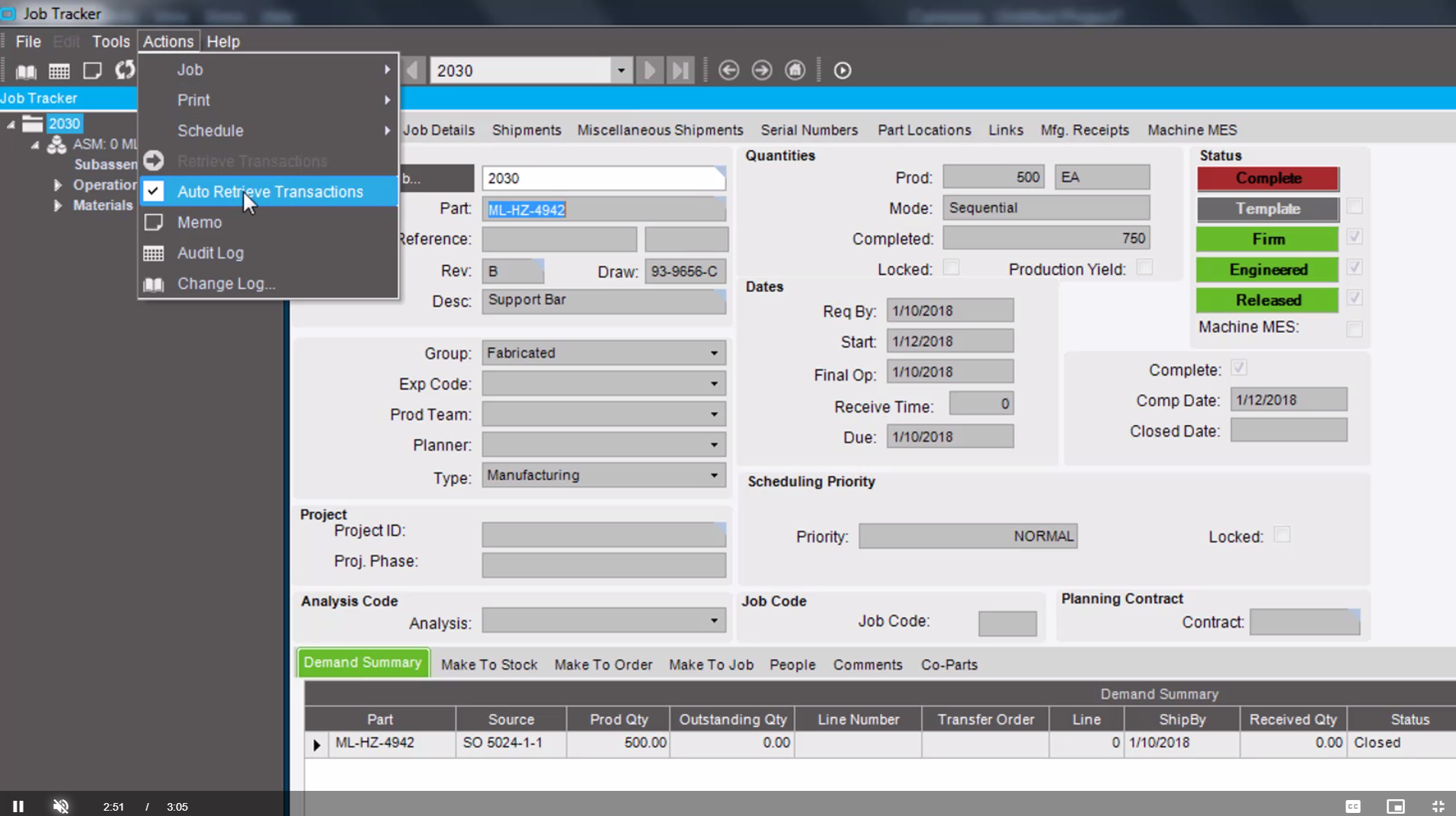Click the Priority field showing NORMAL

(x=968, y=535)
